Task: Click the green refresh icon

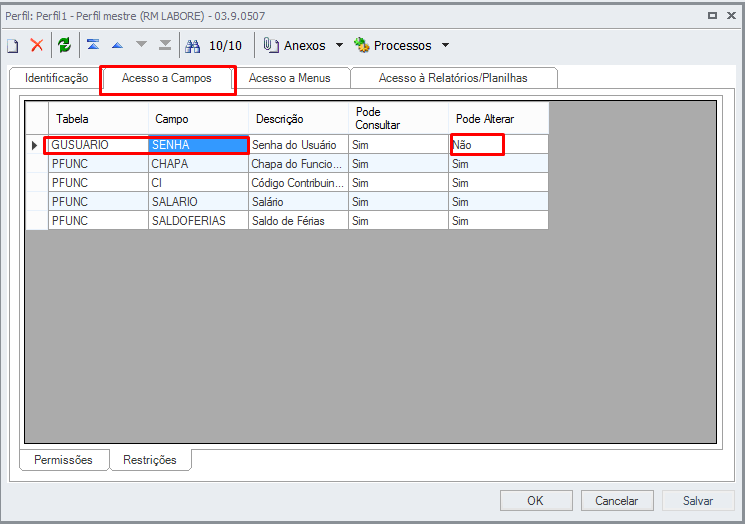Action: 65,45
